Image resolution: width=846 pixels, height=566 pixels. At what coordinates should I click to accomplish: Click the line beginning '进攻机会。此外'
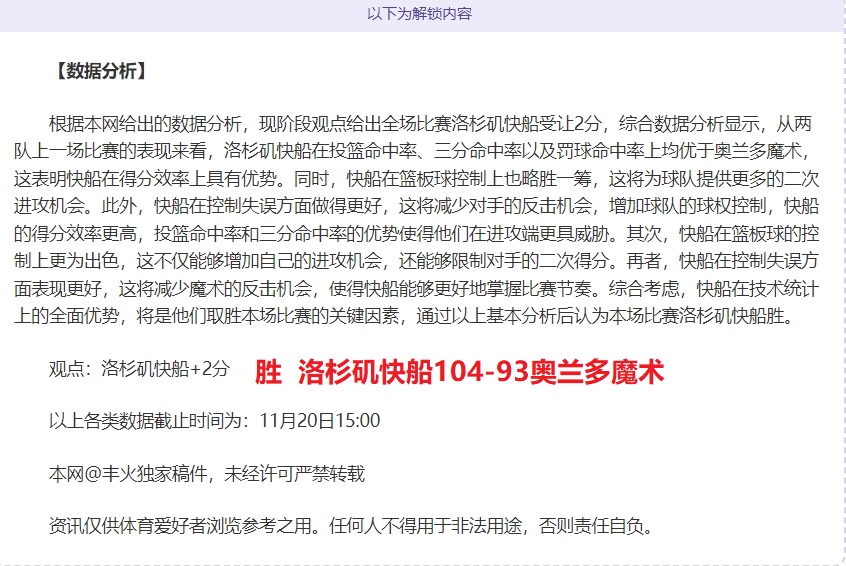pos(417,206)
